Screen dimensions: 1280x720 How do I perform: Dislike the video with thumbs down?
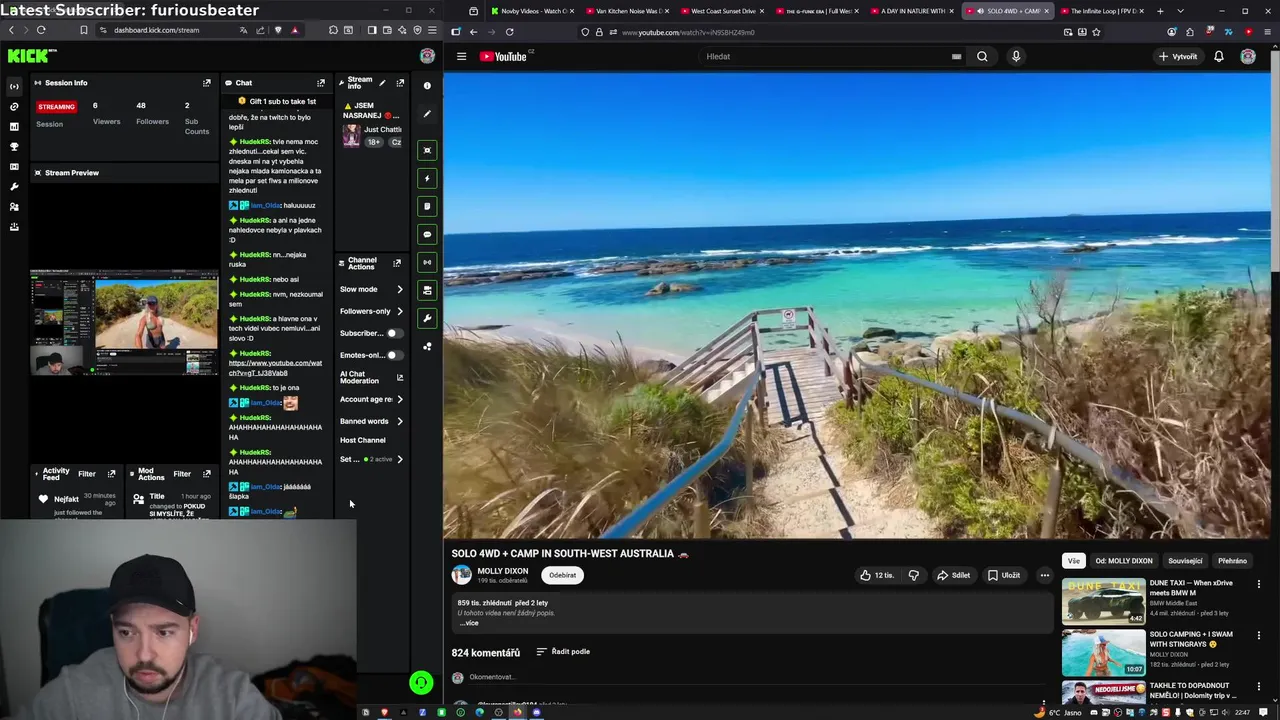(913, 575)
